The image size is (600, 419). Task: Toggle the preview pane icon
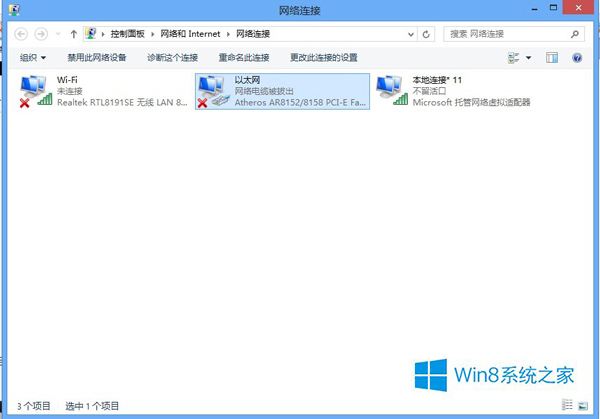tap(552, 58)
